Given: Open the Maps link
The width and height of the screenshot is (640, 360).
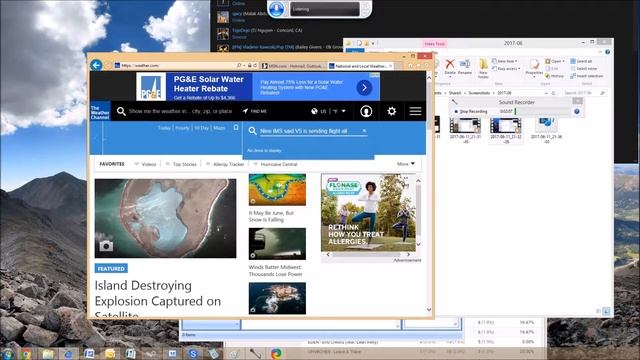Looking at the screenshot, I should (219, 128).
